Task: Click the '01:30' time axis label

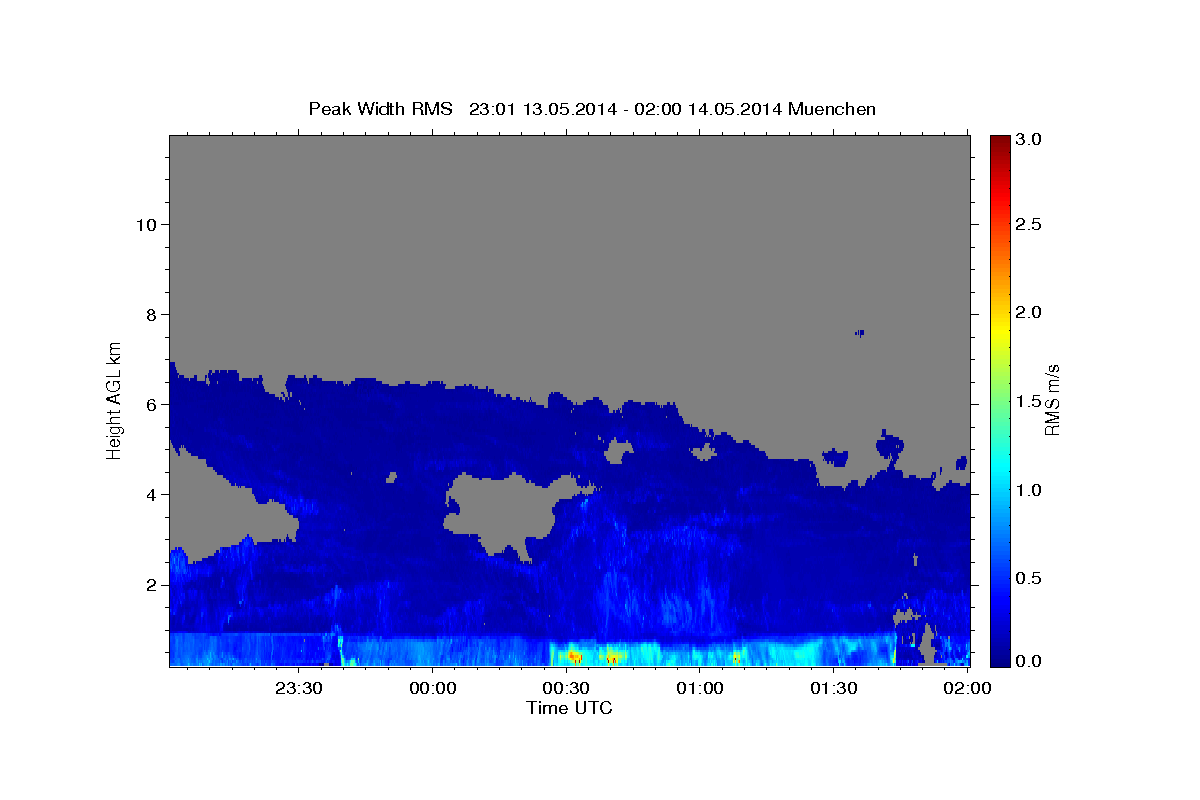Action: click(x=833, y=688)
